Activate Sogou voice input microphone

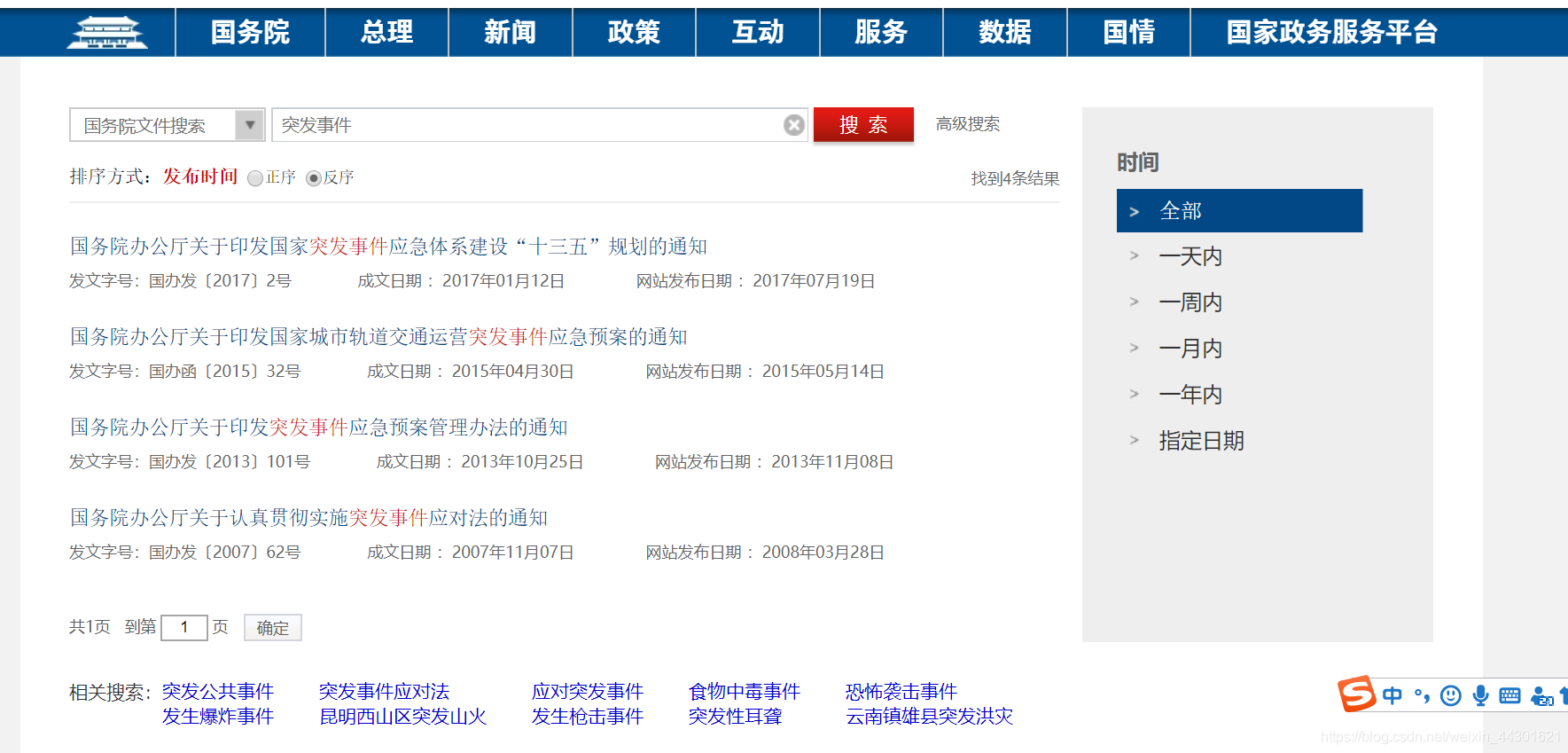click(1480, 695)
